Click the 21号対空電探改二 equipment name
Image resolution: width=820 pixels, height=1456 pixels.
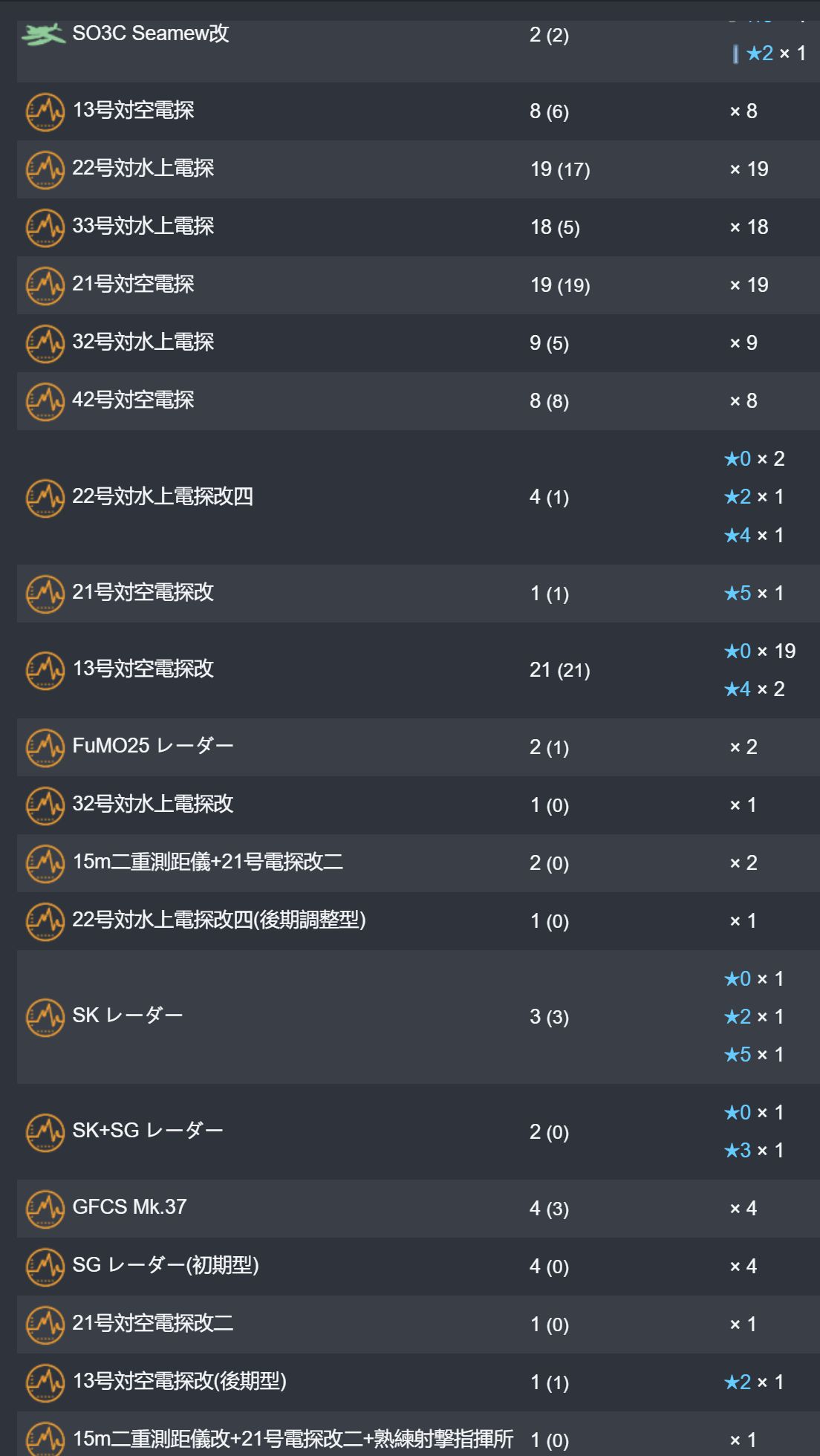point(153,1322)
